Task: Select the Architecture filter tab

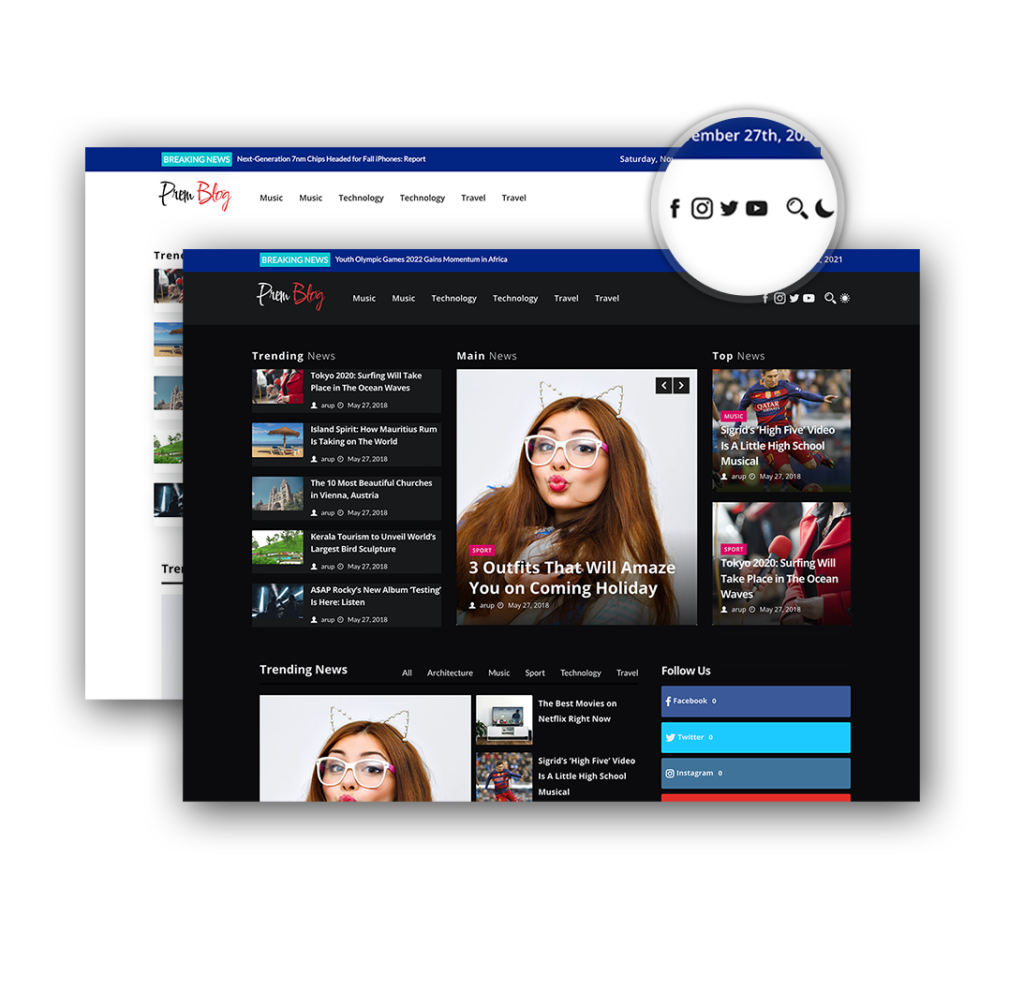Action: tap(450, 673)
